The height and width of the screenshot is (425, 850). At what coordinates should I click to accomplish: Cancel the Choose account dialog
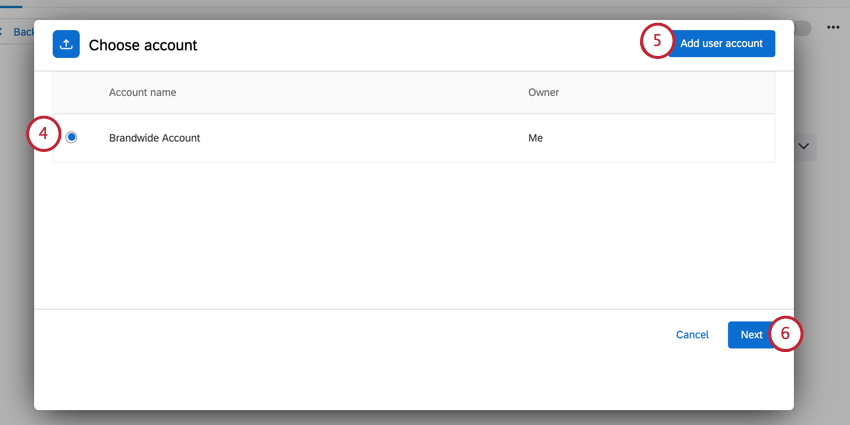click(692, 335)
